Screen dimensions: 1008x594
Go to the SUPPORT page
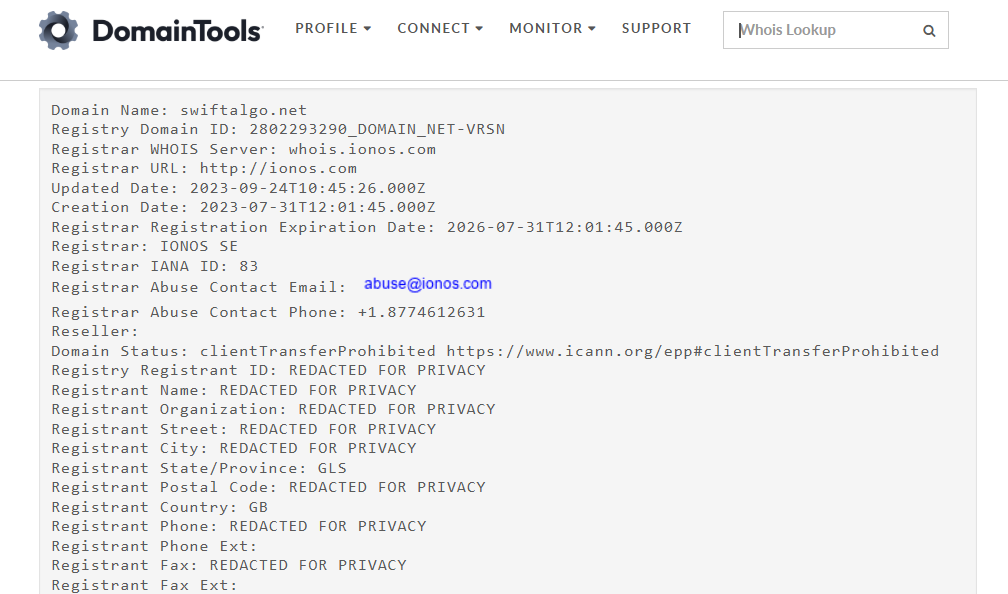point(656,28)
